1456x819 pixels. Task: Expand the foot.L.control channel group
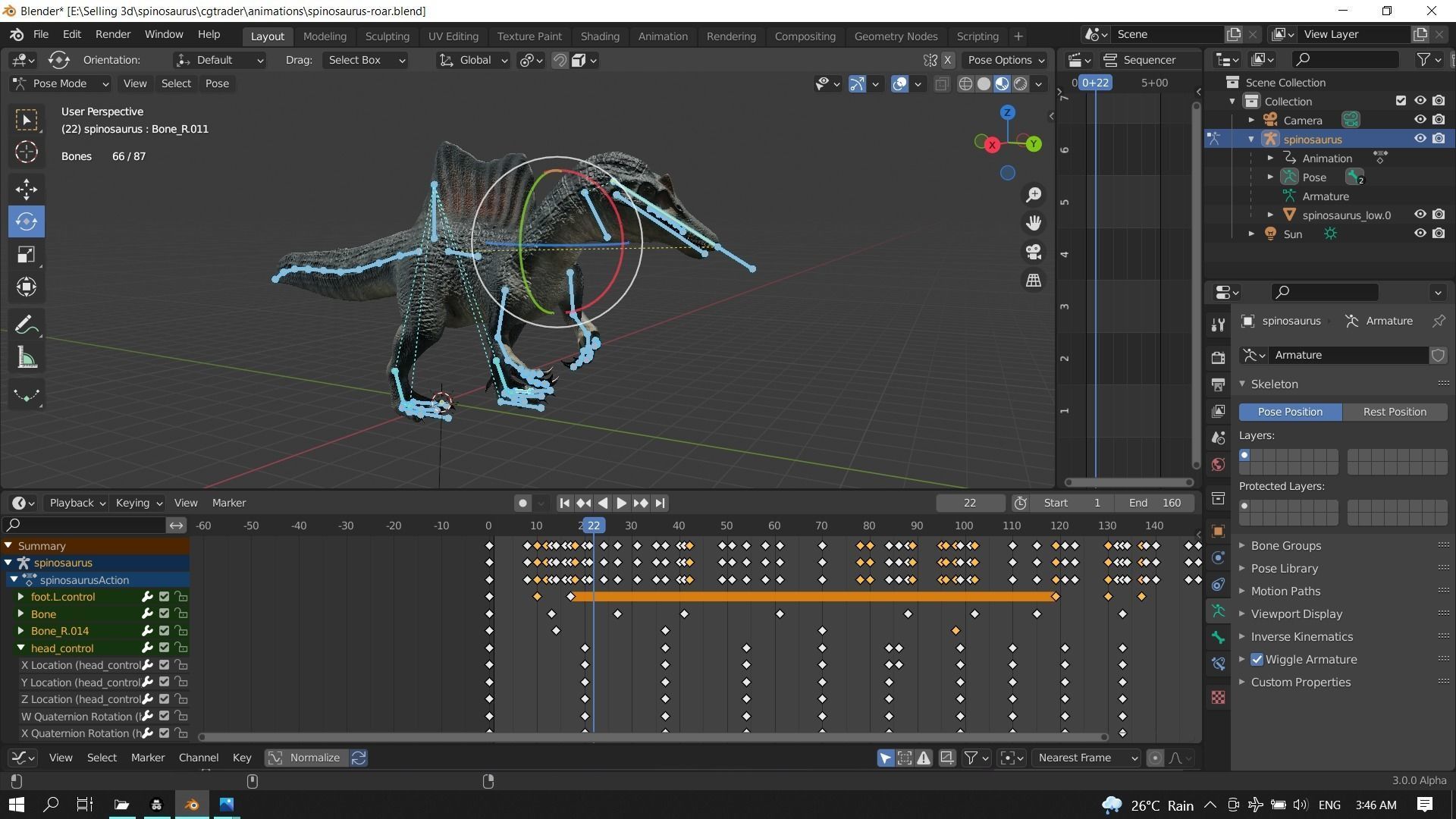coord(20,597)
